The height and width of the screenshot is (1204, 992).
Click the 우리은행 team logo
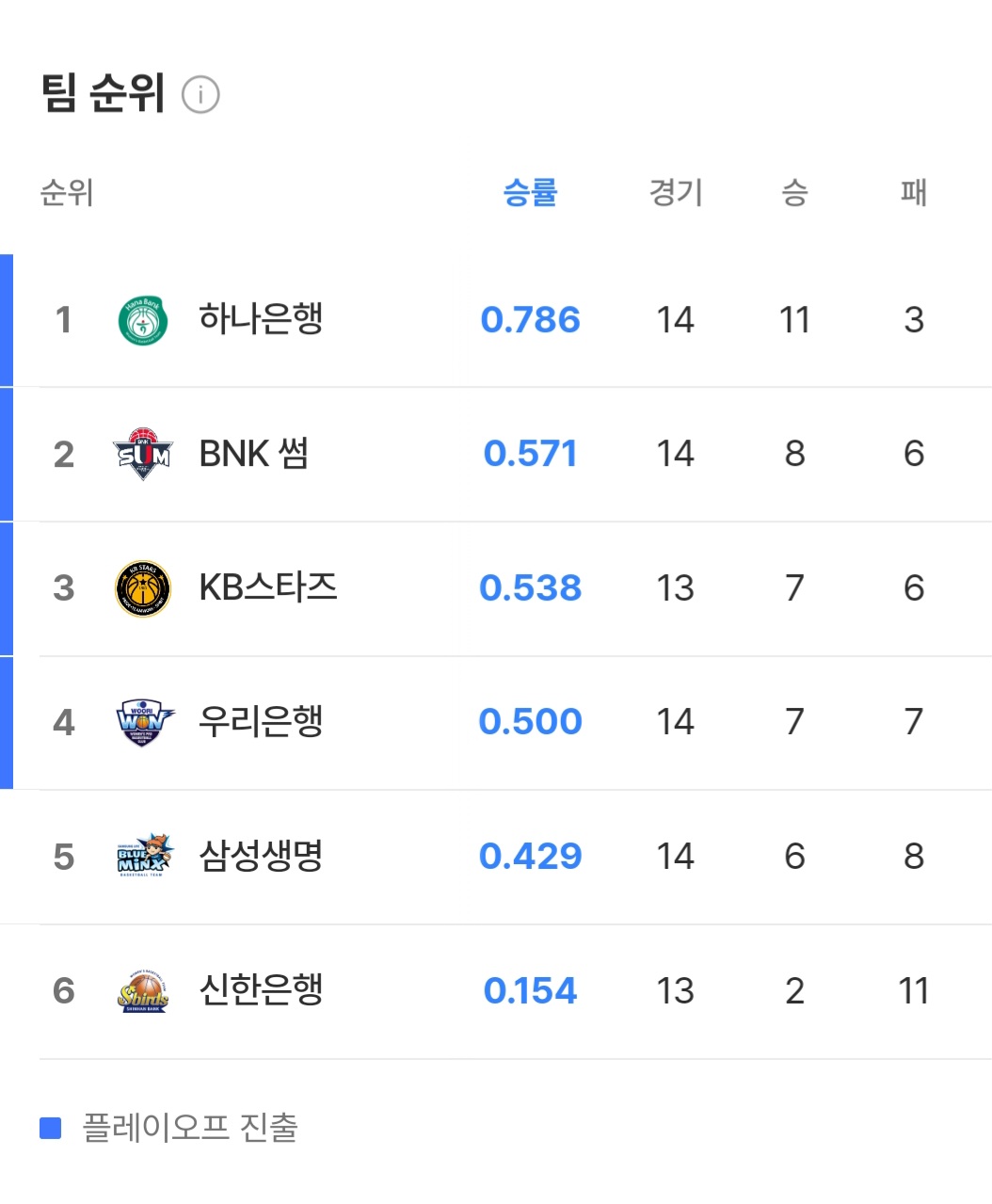[143, 723]
